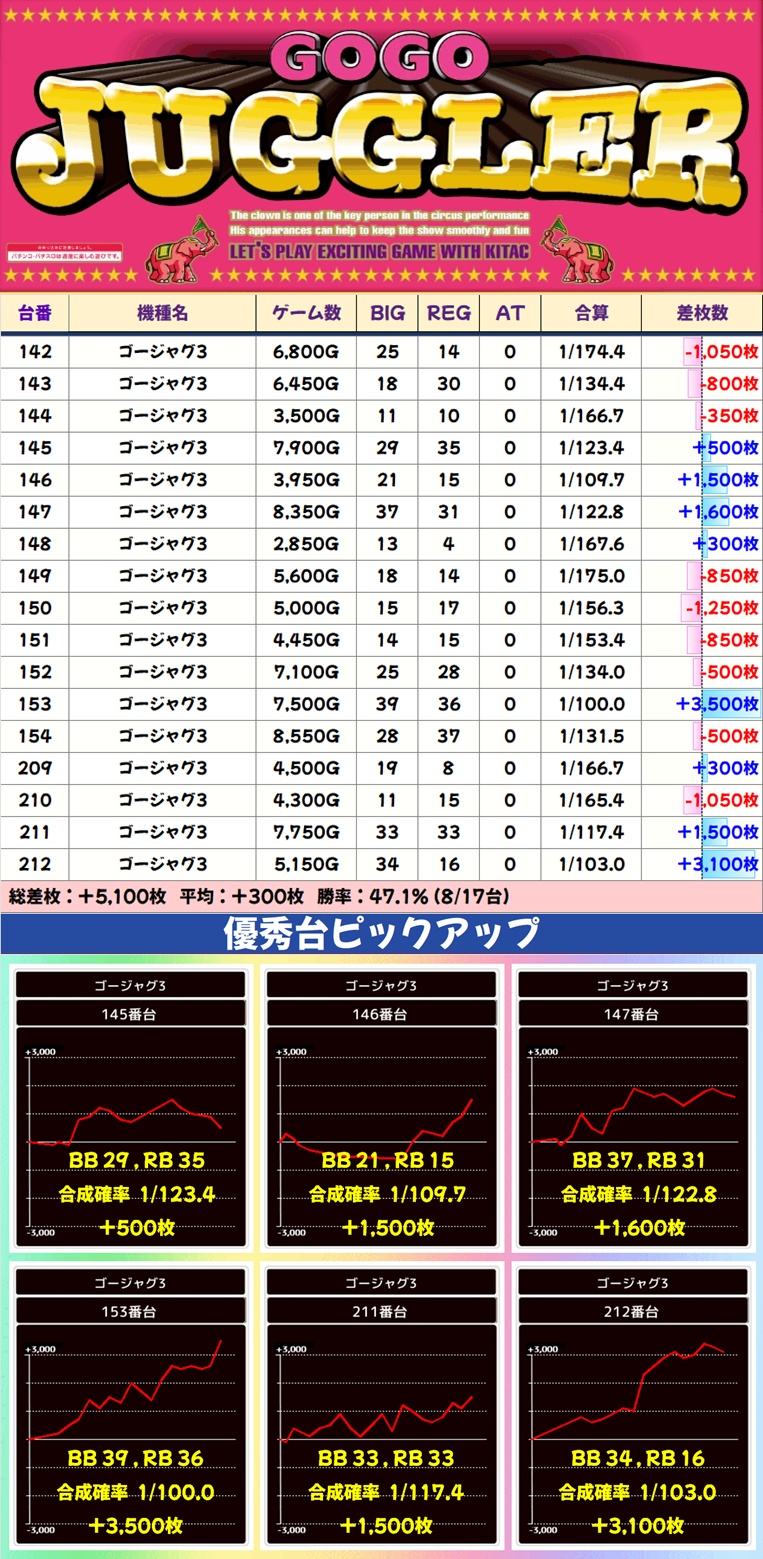Click the -1,250枚 value in row 150
The image size is (763, 1559).
tap(720, 608)
